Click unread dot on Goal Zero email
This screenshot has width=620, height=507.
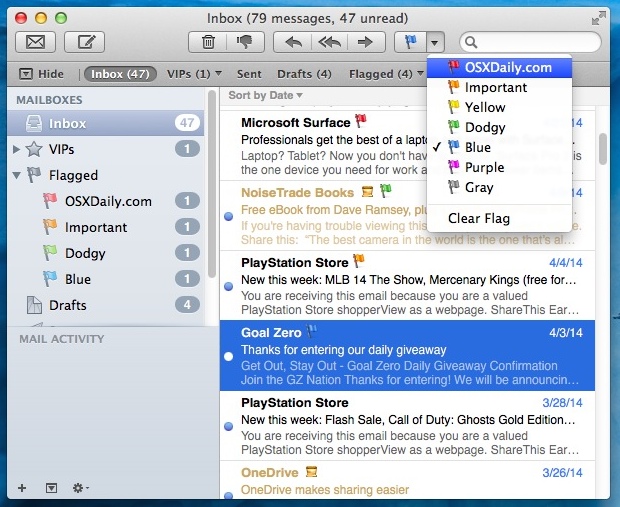click(x=229, y=356)
